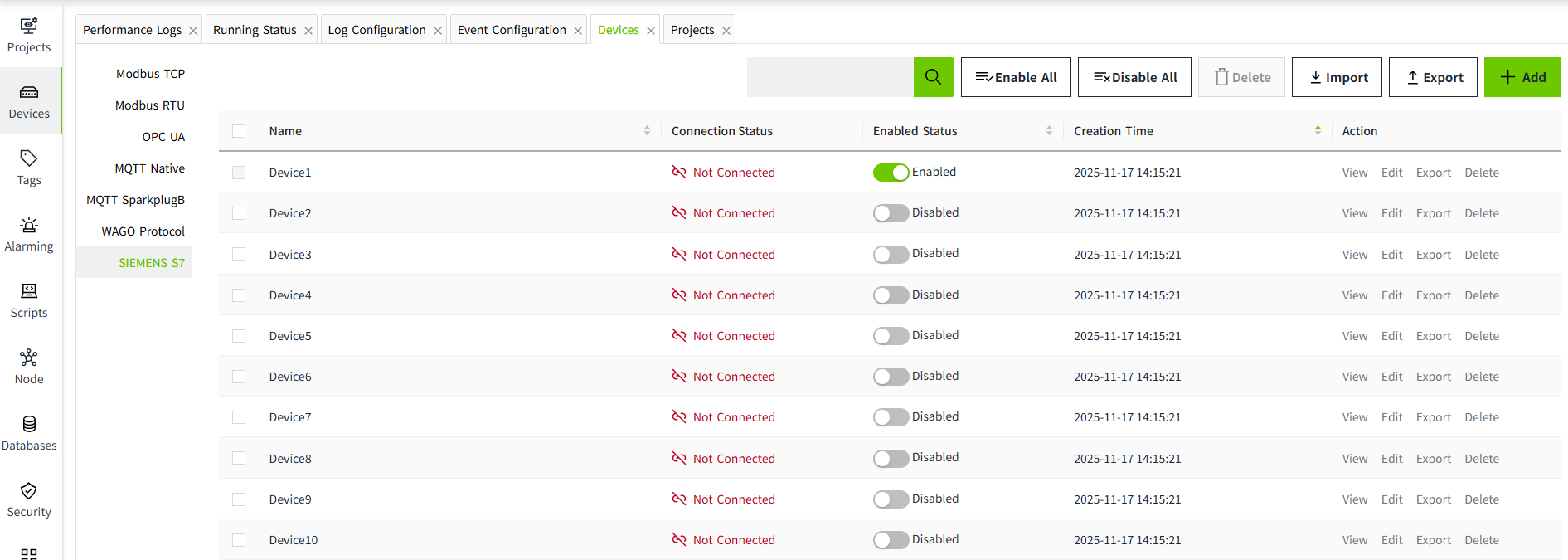Click the green search magnifier button

click(933, 77)
